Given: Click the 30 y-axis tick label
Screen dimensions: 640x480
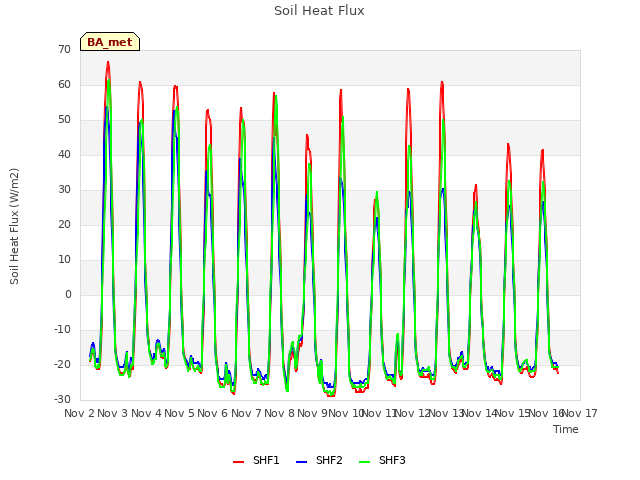Looking at the screenshot, I should coord(64,189).
